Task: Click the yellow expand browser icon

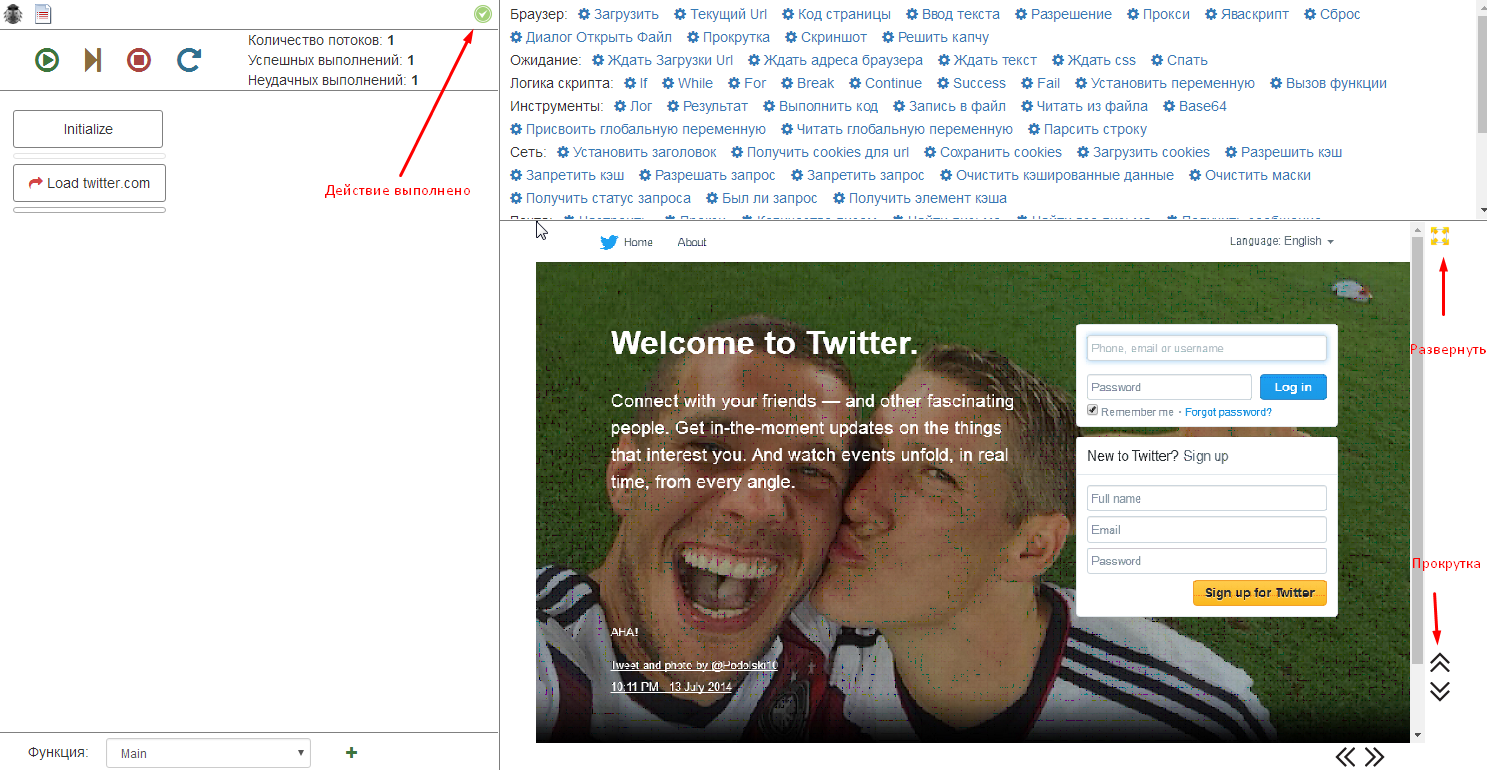Action: point(1440,237)
